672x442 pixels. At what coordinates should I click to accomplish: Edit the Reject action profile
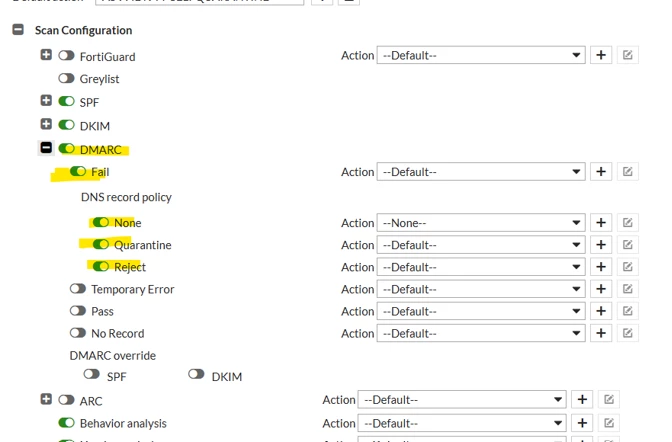coord(628,267)
